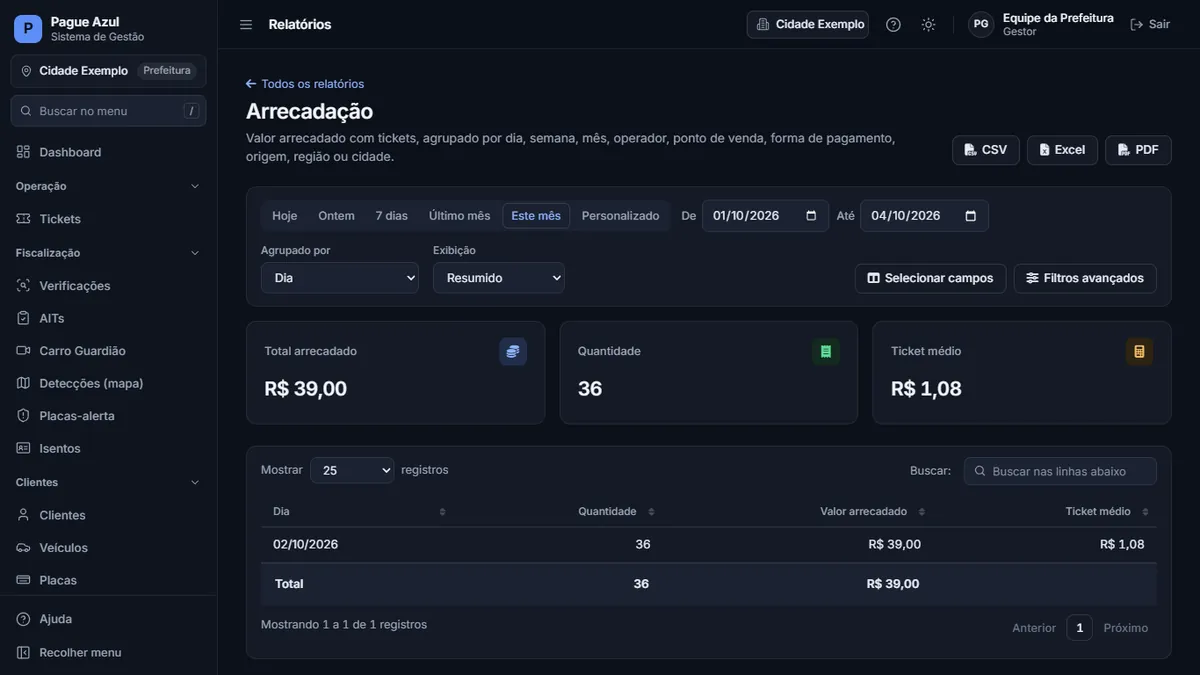Focus the Buscar nas linhas abaixo field
Screen dimensions: 1200x675
pos(1060,471)
